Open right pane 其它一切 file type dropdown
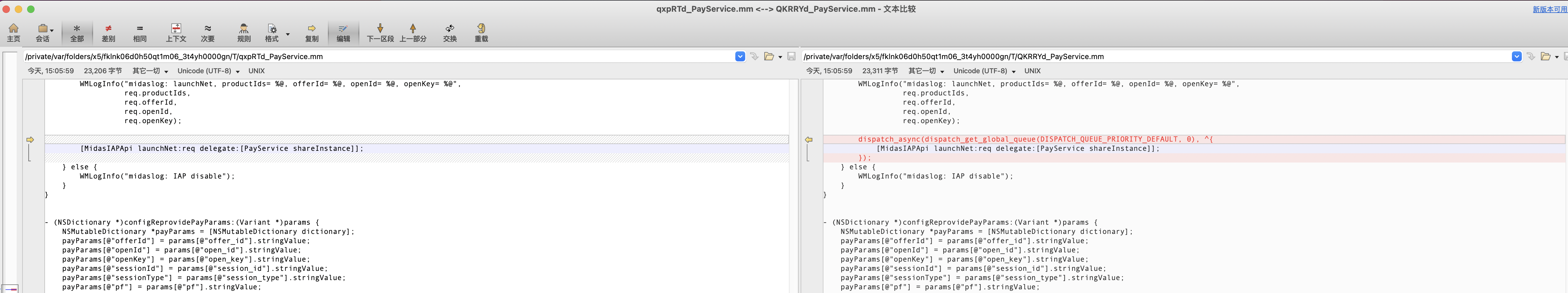The image size is (1568, 293). pos(926,71)
